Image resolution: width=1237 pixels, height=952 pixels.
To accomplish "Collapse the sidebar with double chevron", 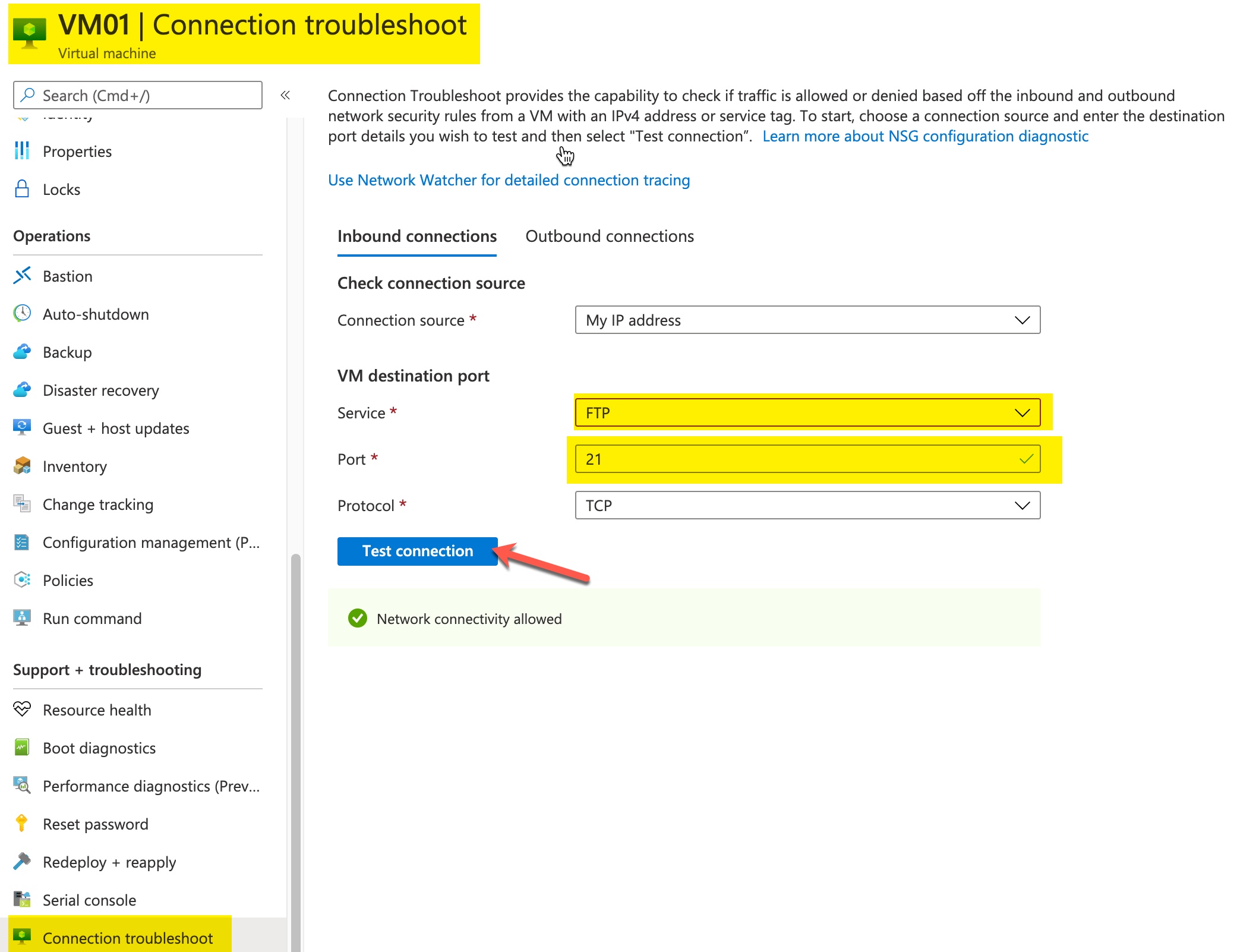I will pyautogui.click(x=285, y=95).
